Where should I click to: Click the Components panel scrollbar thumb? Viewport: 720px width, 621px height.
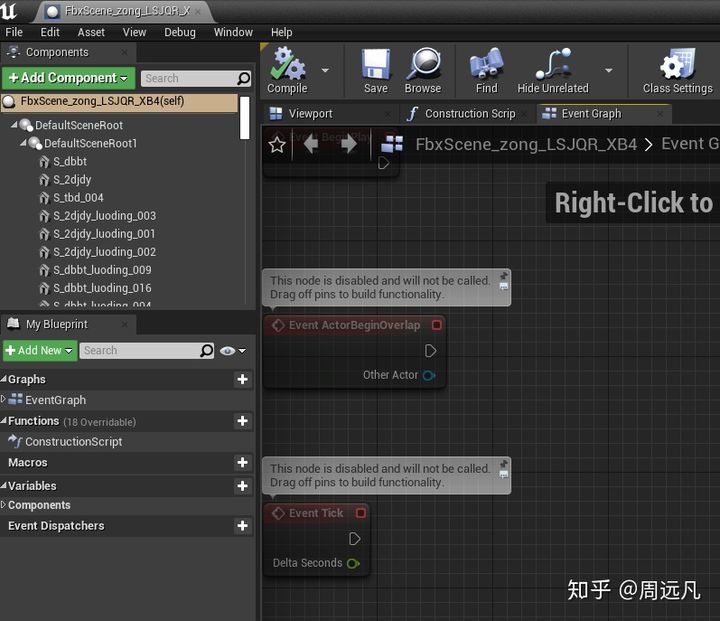(245, 118)
